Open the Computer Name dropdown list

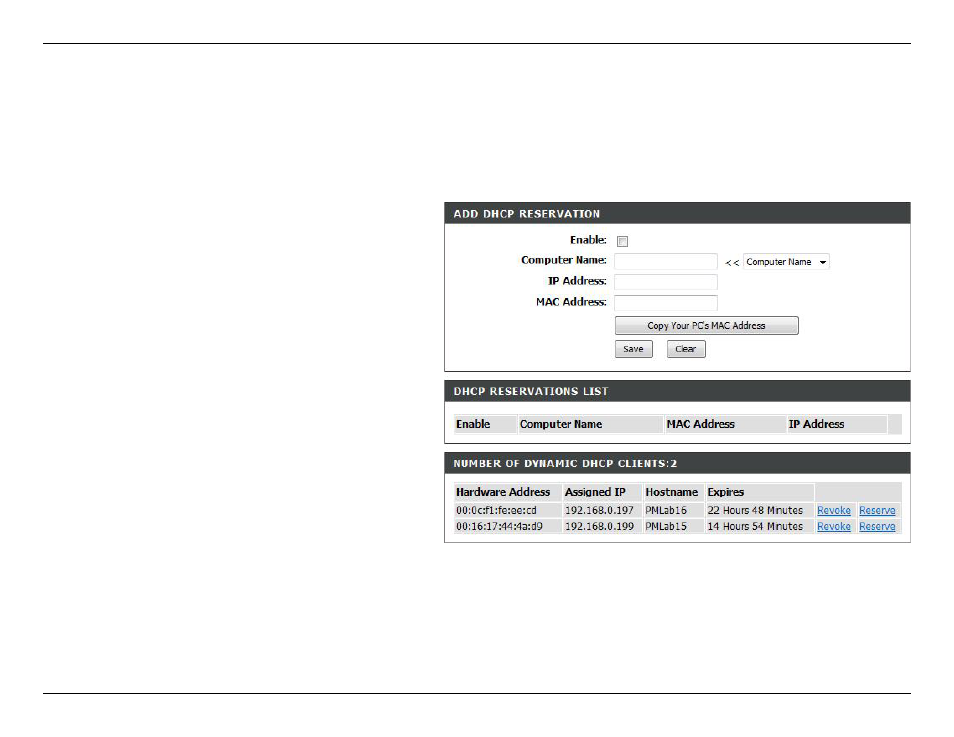point(786,262)
